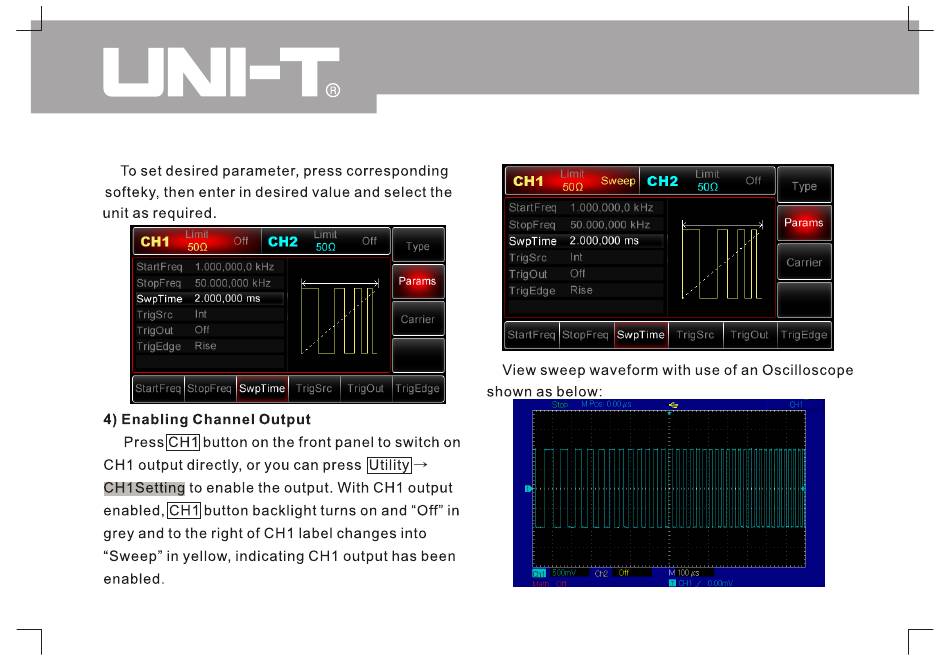950x661 pixels.
Task: Click the boxed CH1 after the word Press
Action: click(x=183, y=442)
